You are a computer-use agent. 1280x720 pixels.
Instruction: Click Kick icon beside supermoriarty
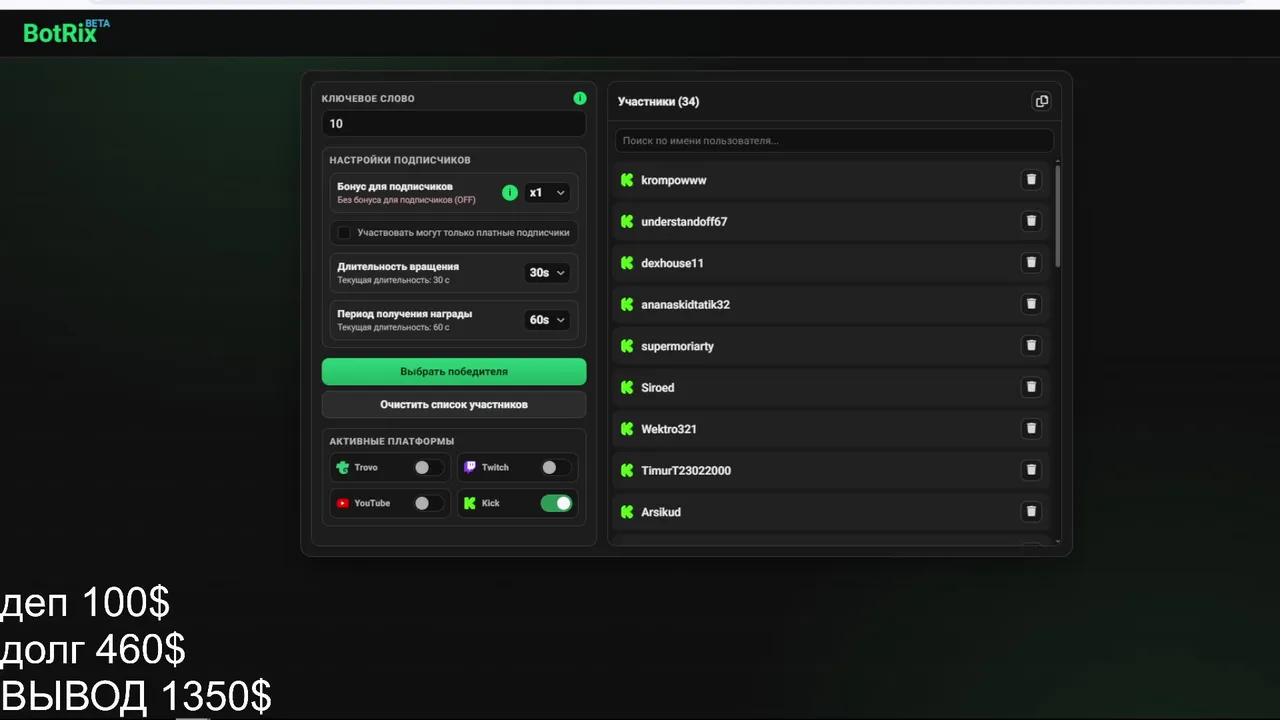coord(627,346)
